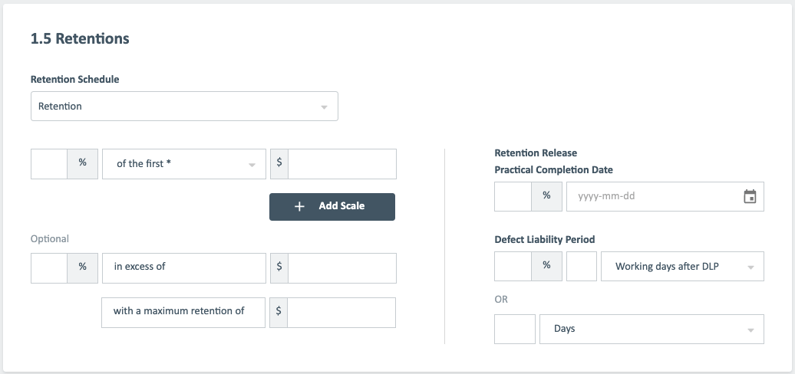Open the 'Working days after DLP' dropdown
This screenshot has width=795, height=374.
682,266
